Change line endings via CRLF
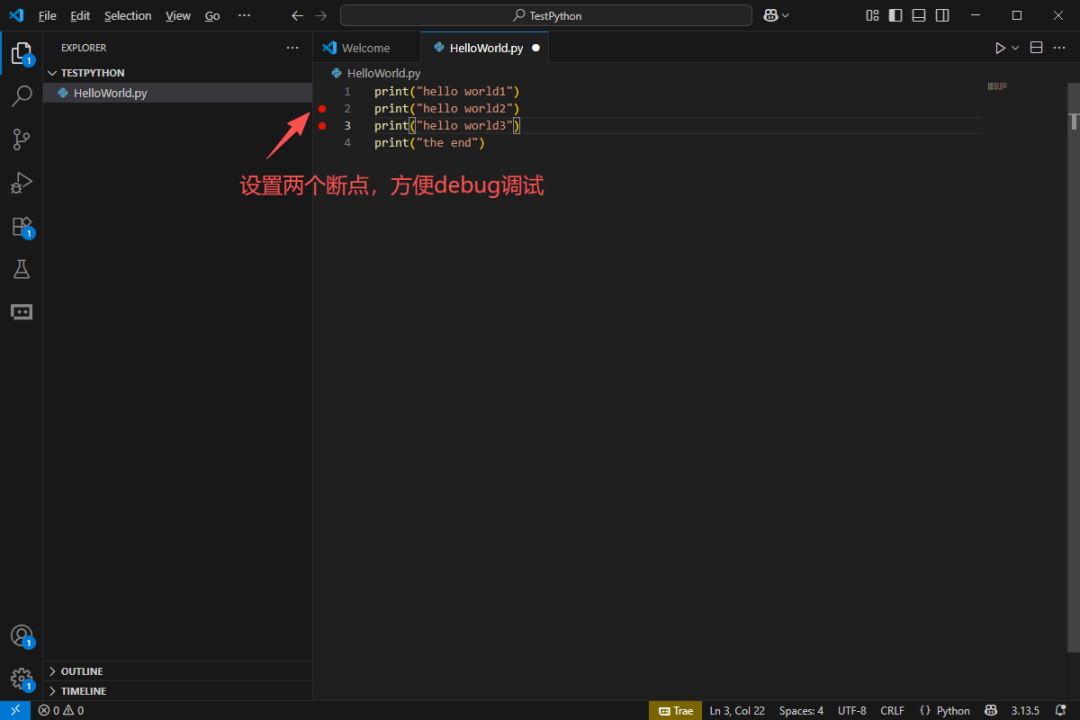The width and height of the screenshot is (1080, 720). tap(892, 710)
